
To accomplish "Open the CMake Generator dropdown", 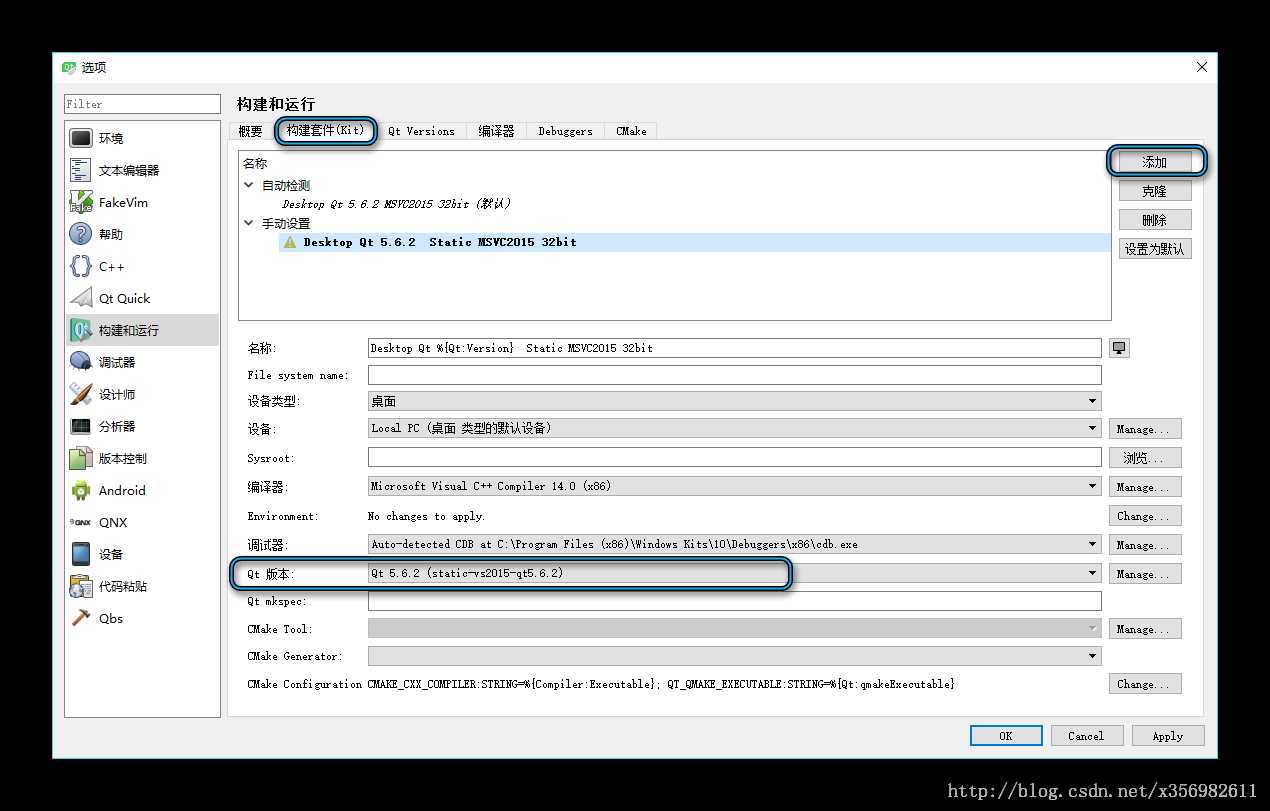I will pyautogui.click(x=735, y=656).
